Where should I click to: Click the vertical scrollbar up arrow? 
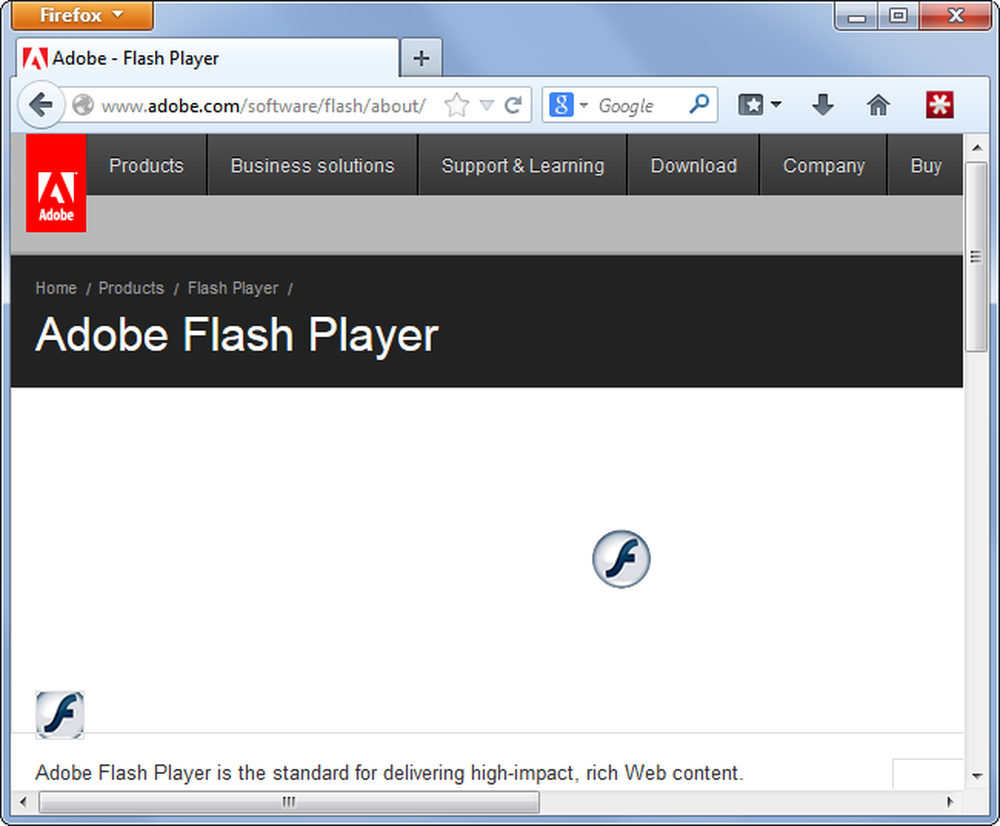(976, 148)
